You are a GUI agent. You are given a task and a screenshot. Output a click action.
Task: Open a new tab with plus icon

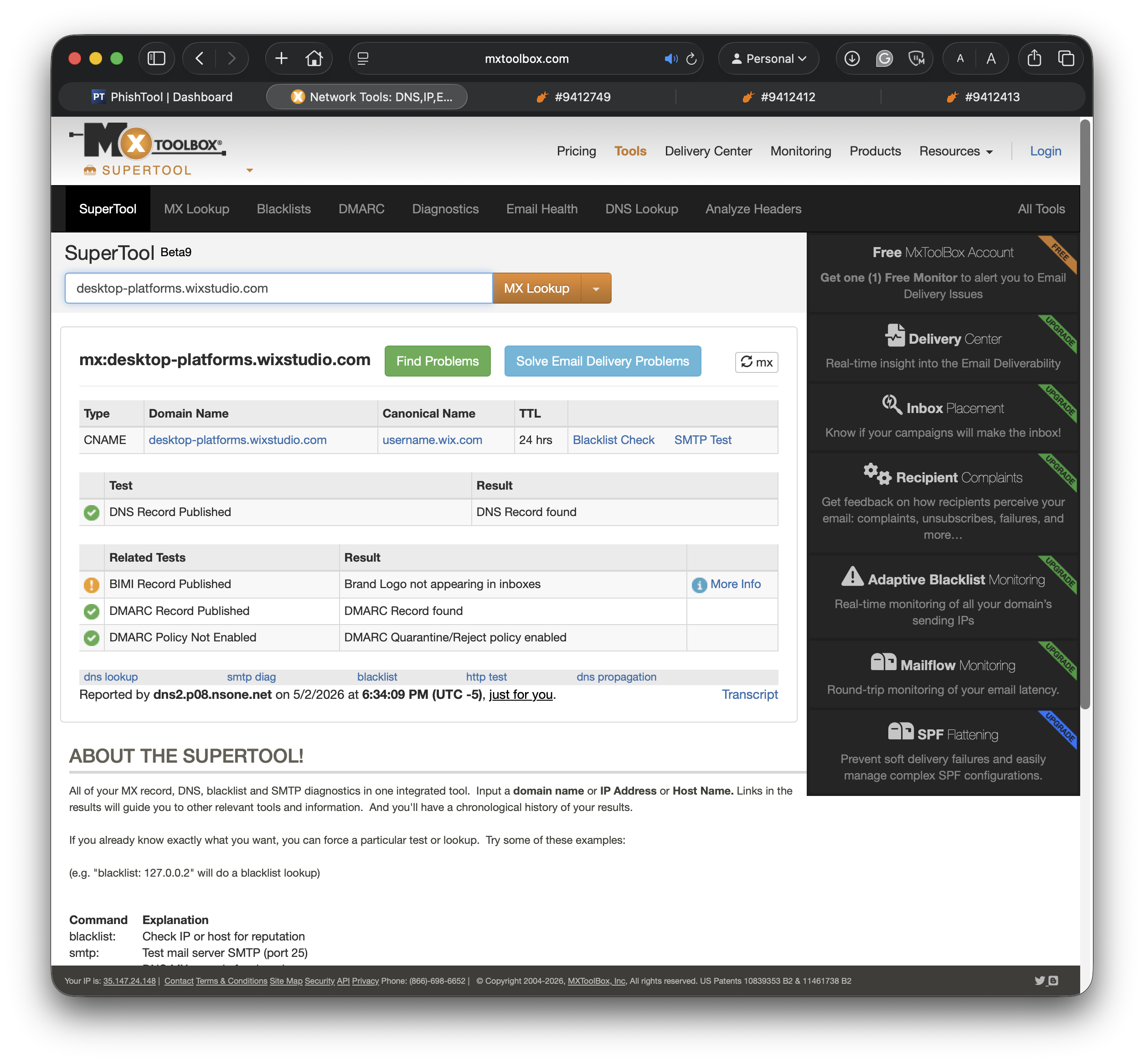281,59
